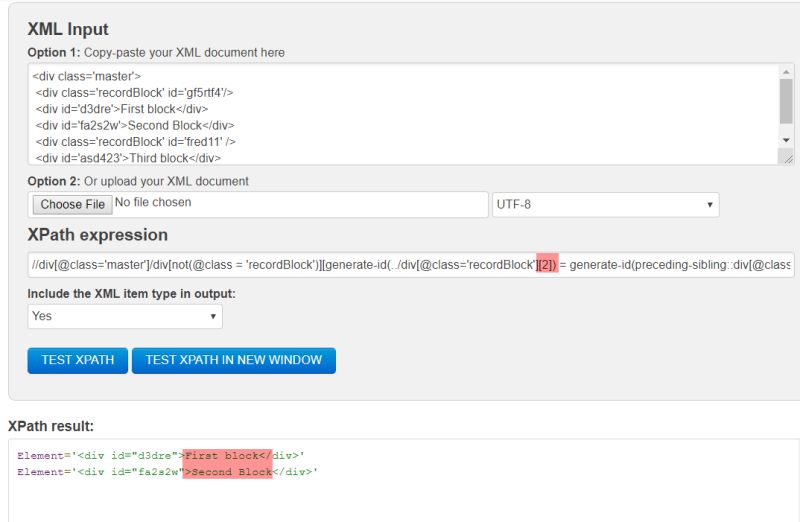Open the Choose File dialog
This screenshot has width=800, height=522.
[72, 205]
